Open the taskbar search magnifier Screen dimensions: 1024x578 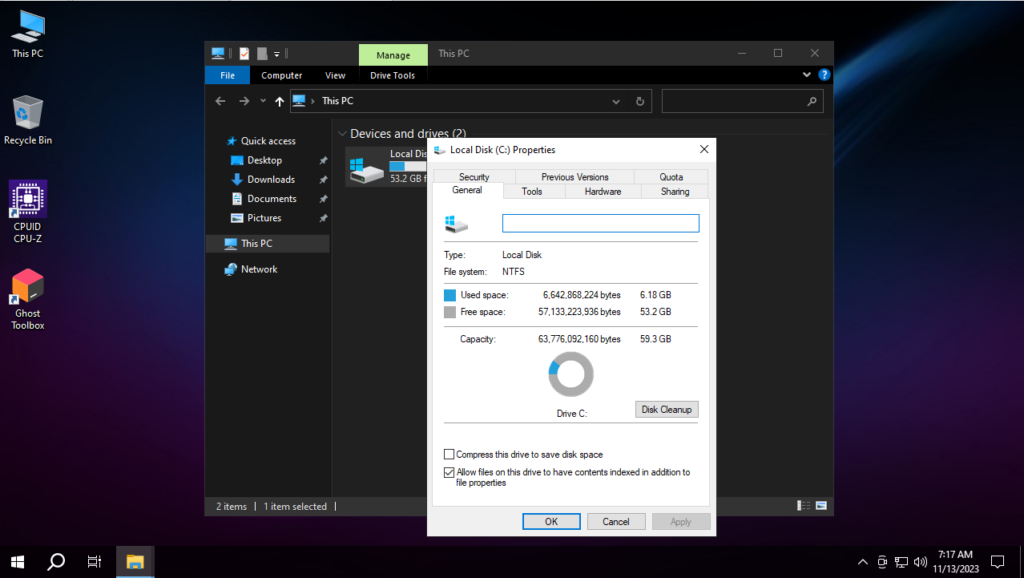[x=57, y=561]
